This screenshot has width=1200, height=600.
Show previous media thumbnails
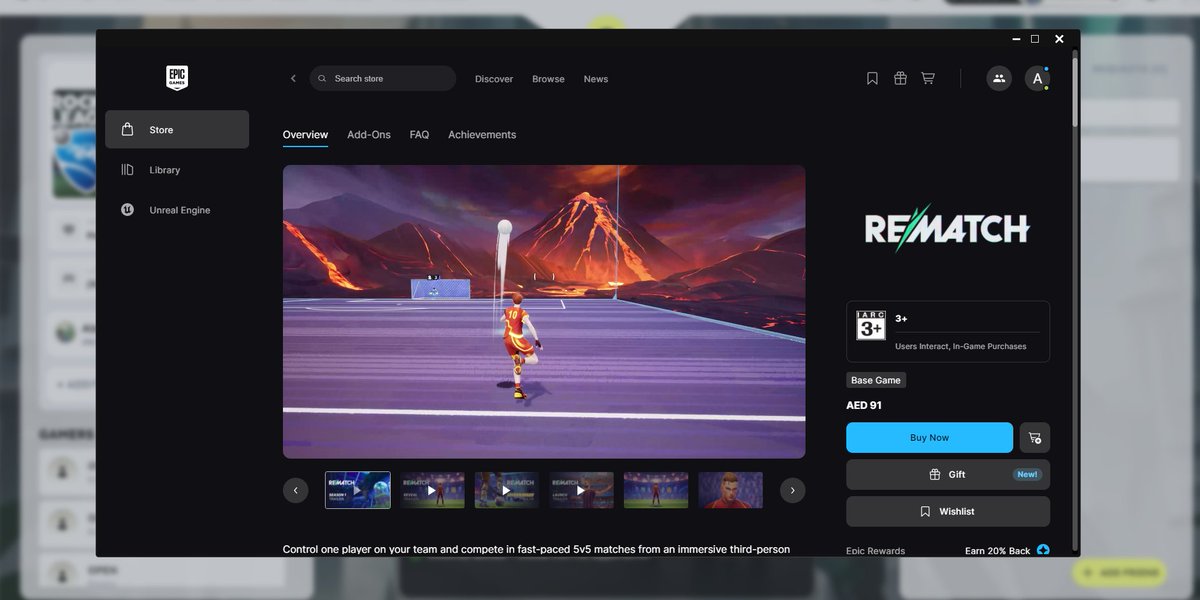tap(295, 490)
